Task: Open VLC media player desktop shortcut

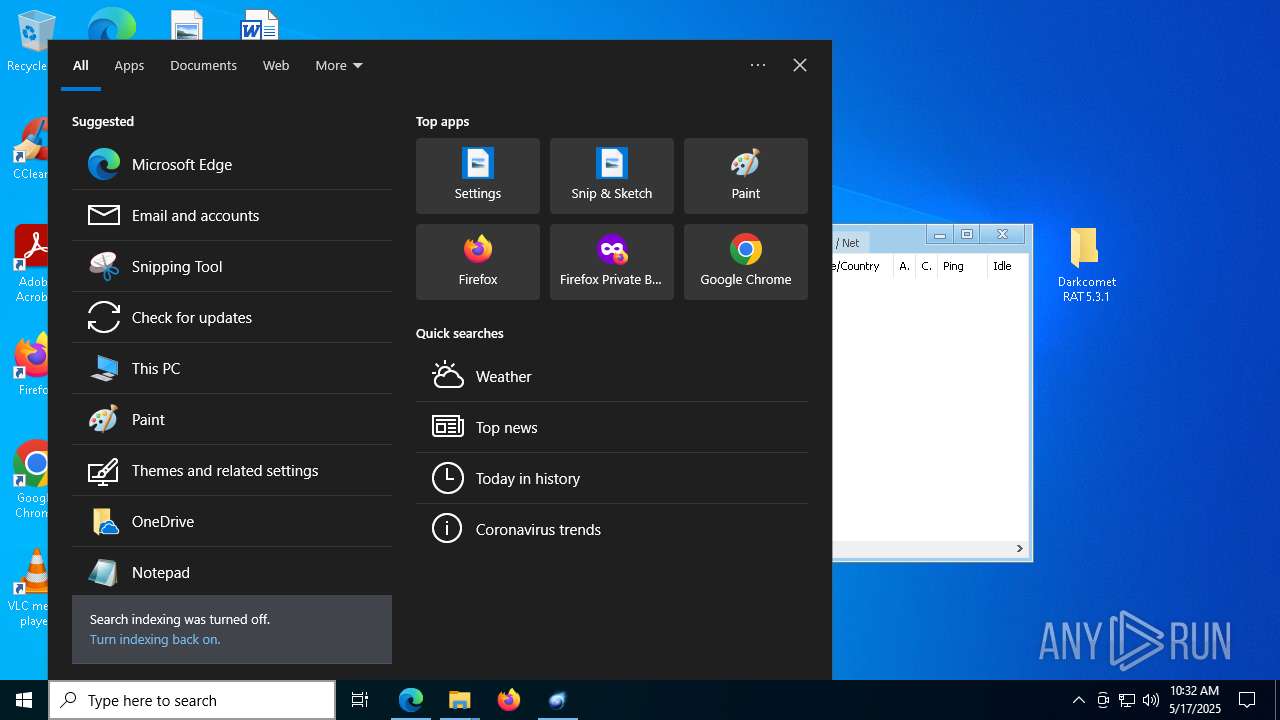Action: click(x=30, y=588)
